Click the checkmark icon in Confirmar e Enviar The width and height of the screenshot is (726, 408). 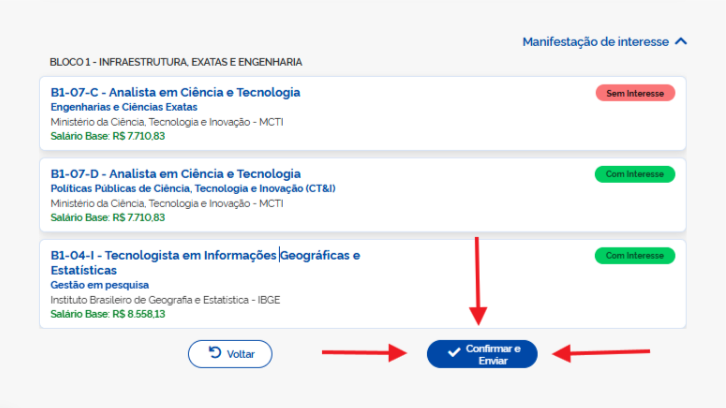click(454, 354)
